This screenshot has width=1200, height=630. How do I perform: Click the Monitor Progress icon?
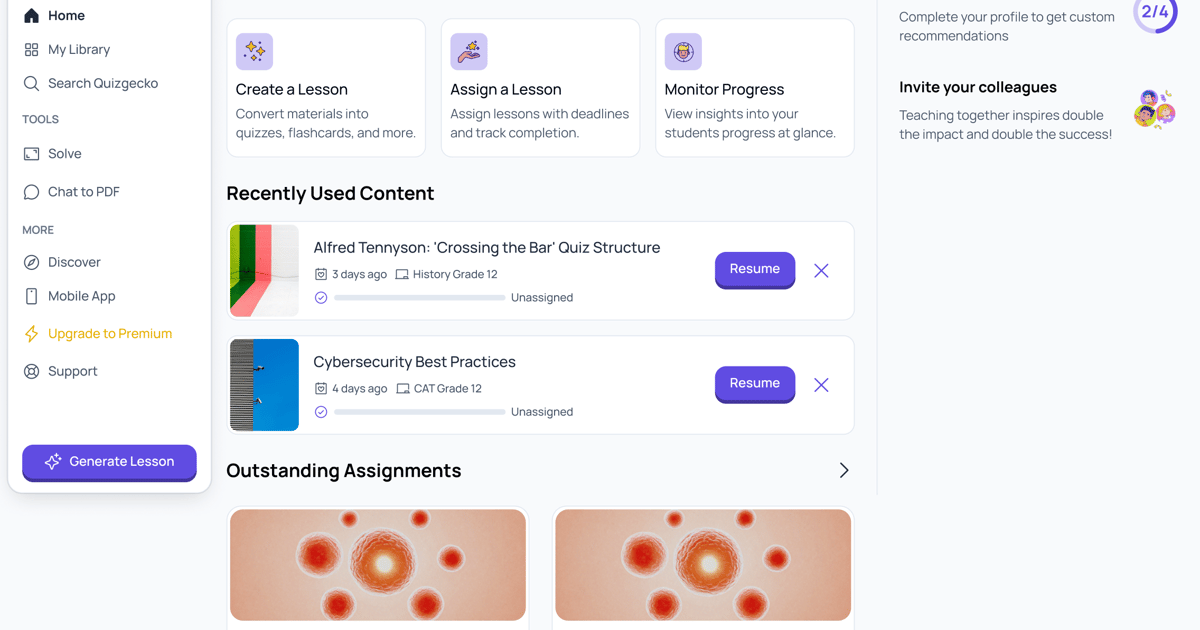pyautogui.click(x=683, y=51)
